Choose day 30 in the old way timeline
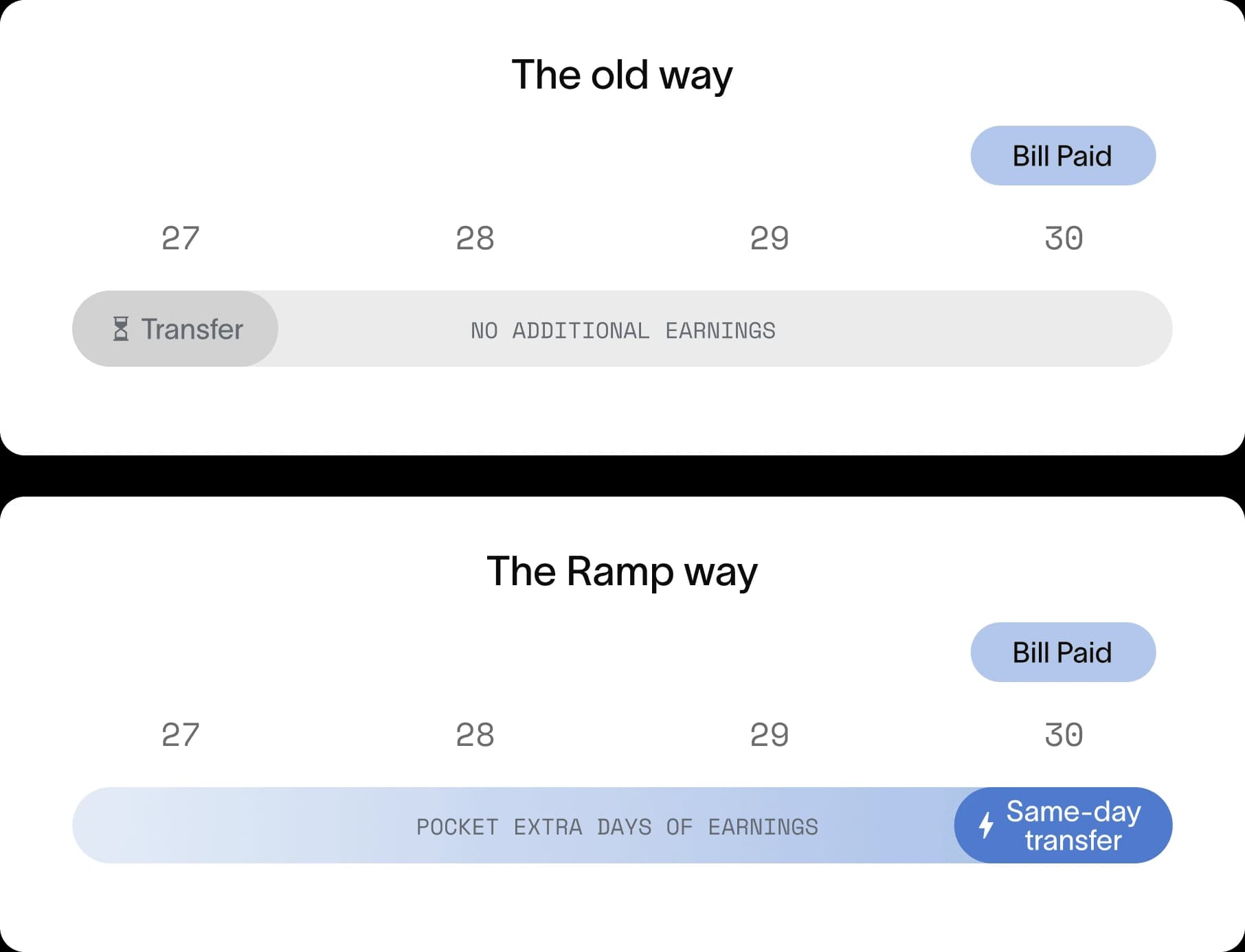Image resolution: width=1245 pixels, height=952 pixels. point(1064,238)
